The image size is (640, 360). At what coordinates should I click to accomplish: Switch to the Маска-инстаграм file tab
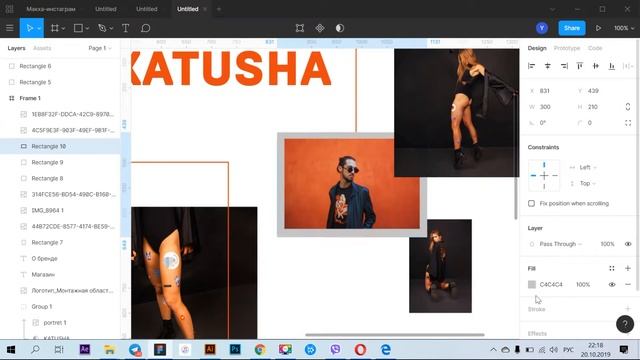51,9
